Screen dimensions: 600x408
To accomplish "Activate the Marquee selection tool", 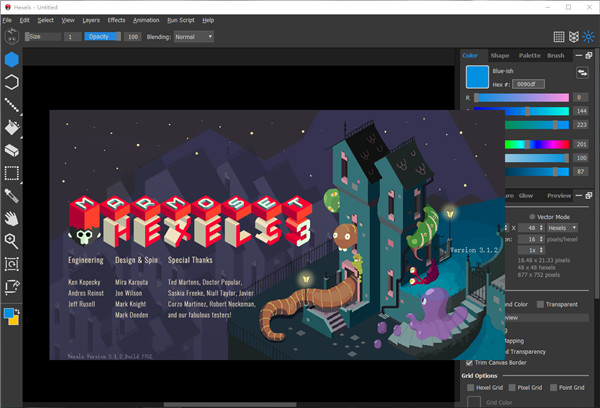I will (11, 172).
